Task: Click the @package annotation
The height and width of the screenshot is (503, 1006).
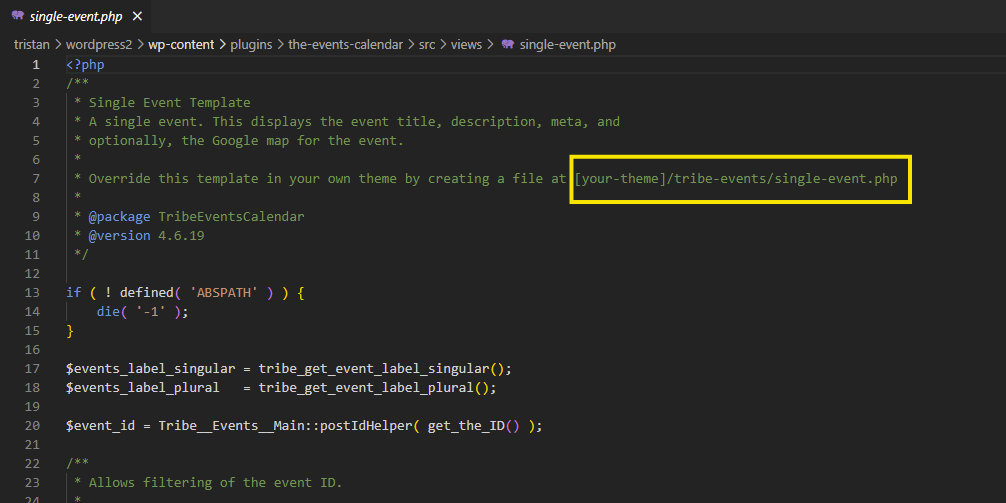Action: coord(119,216)
